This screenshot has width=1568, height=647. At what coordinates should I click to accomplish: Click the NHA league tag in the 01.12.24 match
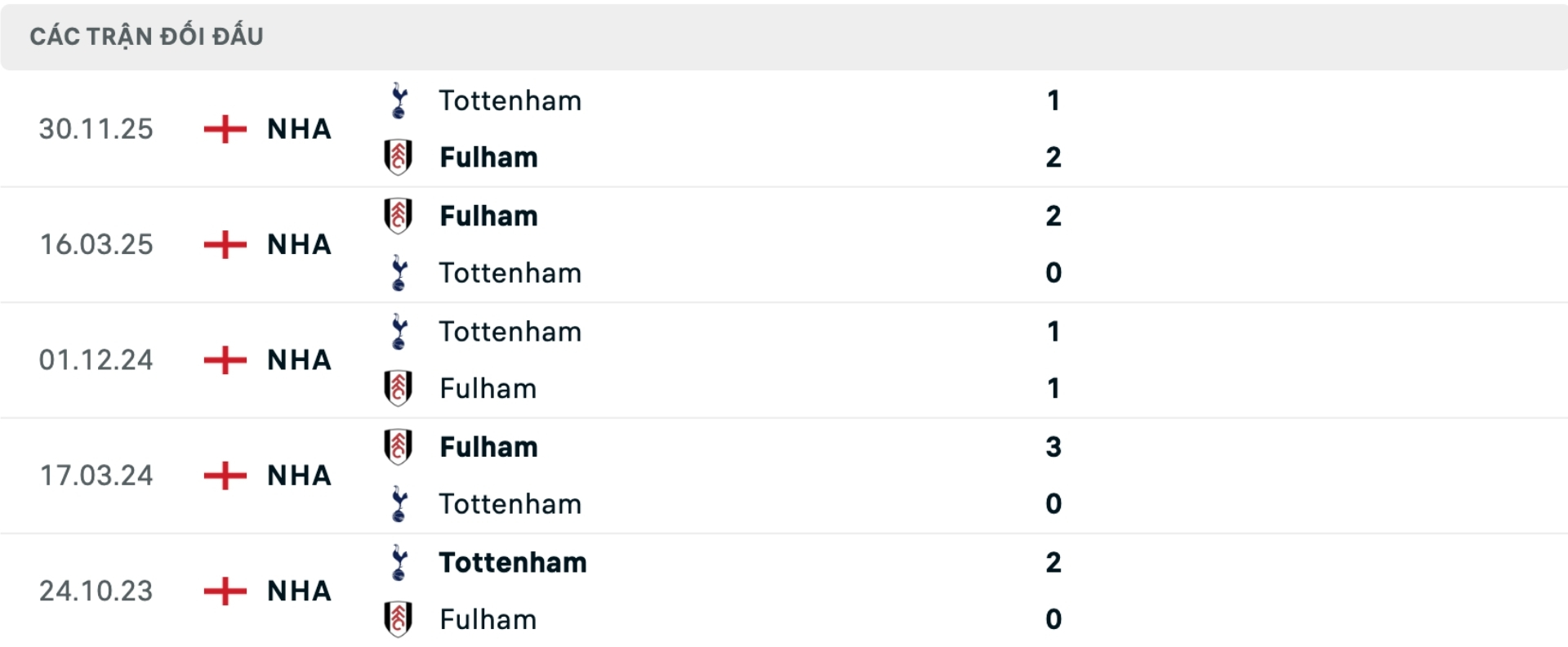(x=298, y=359)
